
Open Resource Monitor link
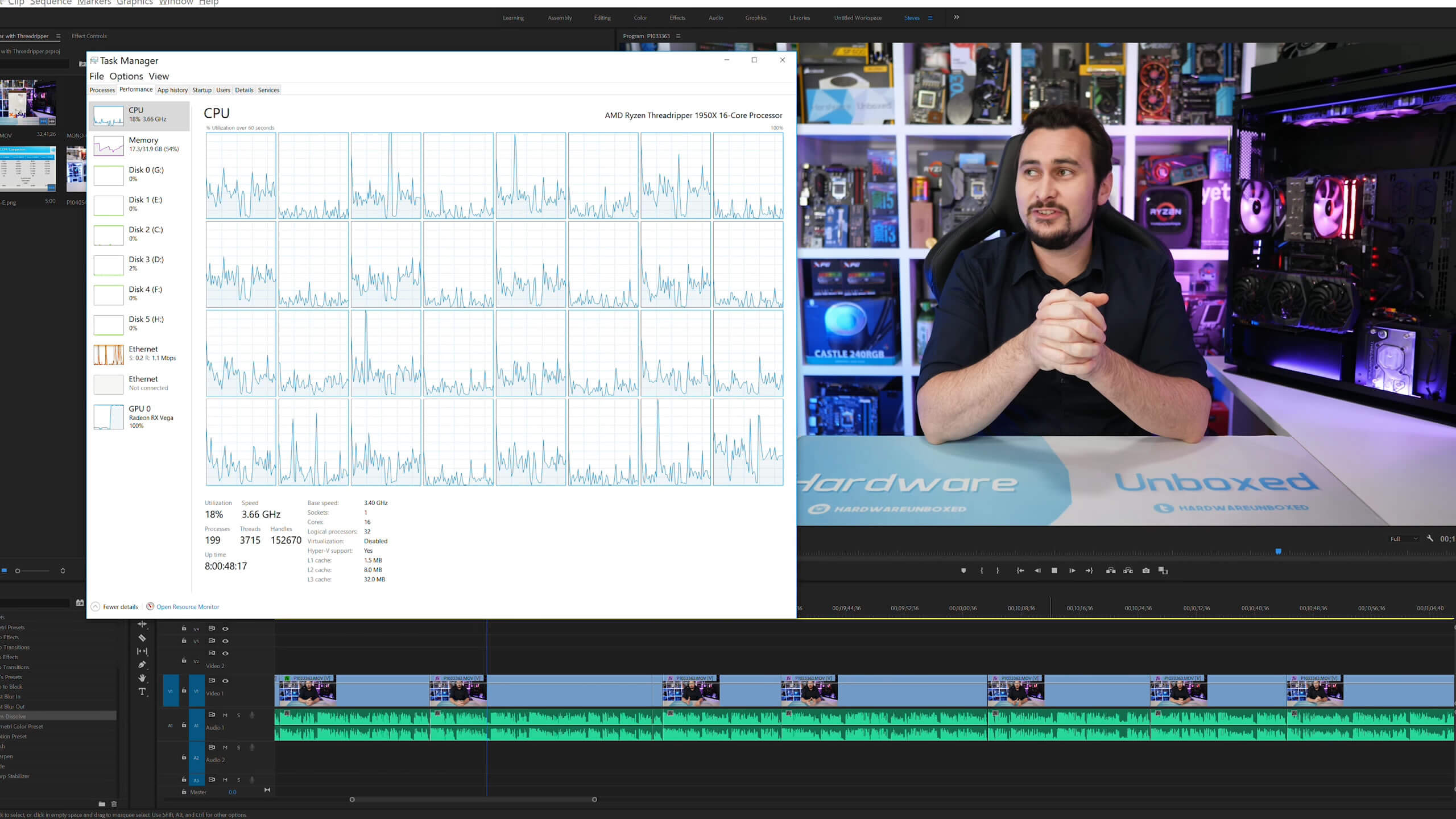coord(188,607)
